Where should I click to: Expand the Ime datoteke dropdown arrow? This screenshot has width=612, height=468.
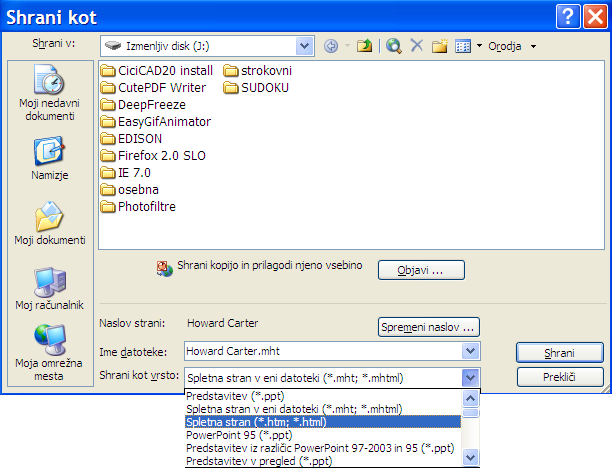[470, 352]
